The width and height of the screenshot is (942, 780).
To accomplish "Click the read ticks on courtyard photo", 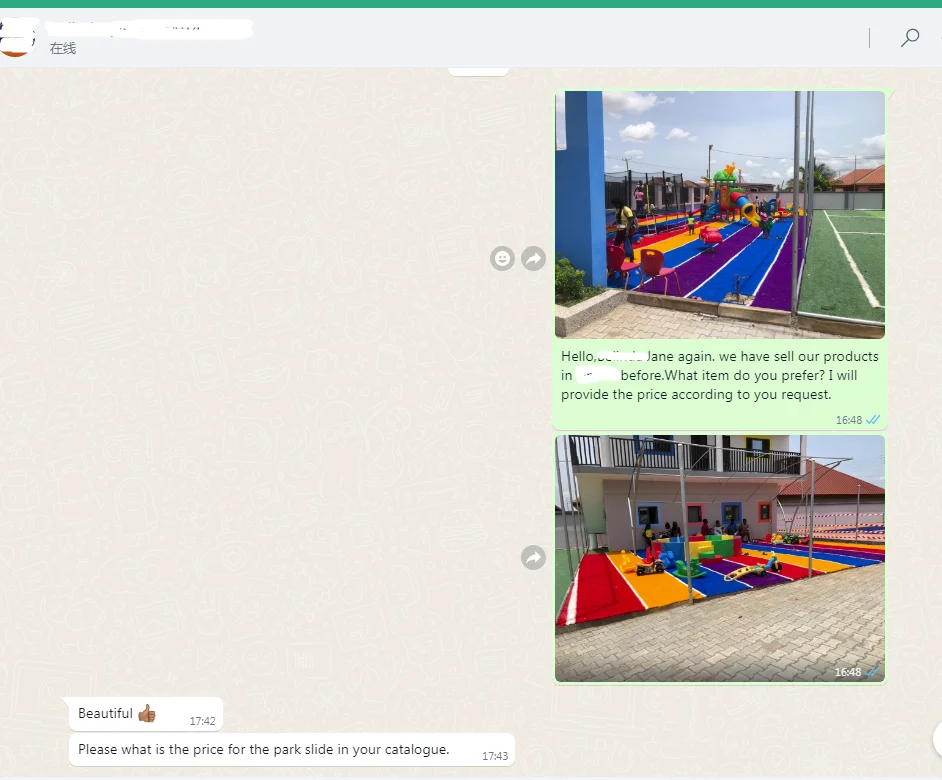I will (x=873, y=672).
